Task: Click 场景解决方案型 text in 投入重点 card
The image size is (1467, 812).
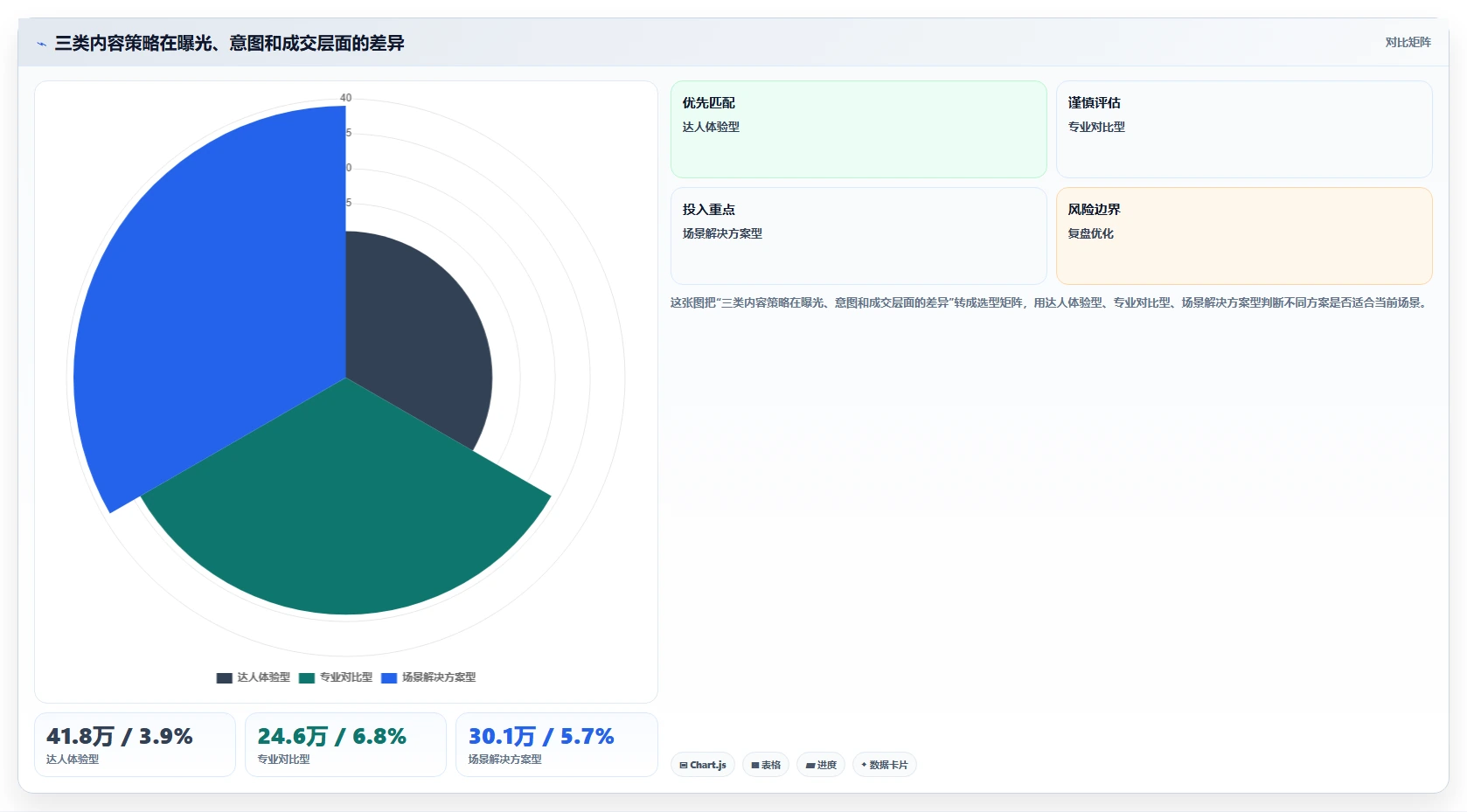Action: tap(722, 233)
